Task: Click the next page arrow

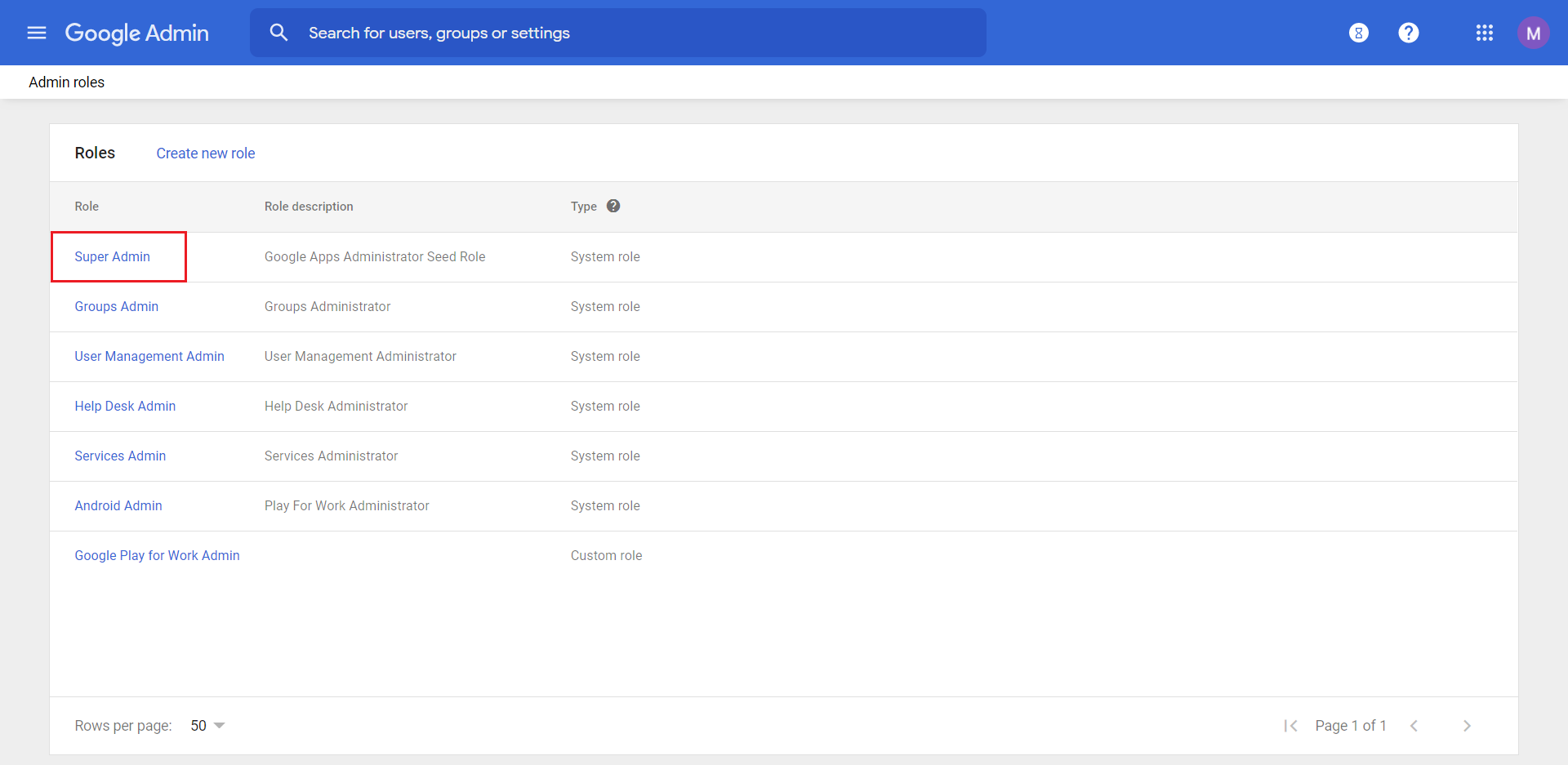Action: pos(1467,726)
